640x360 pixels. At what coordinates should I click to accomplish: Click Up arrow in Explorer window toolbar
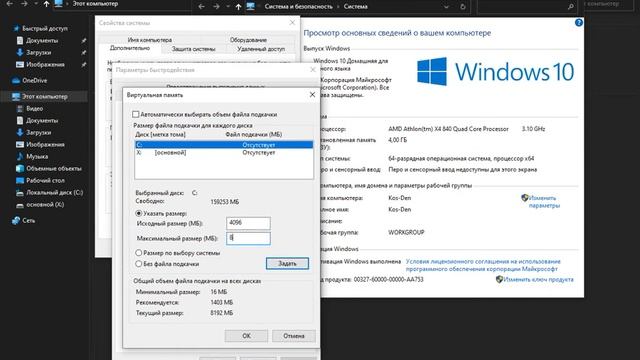tap(46, 4)
